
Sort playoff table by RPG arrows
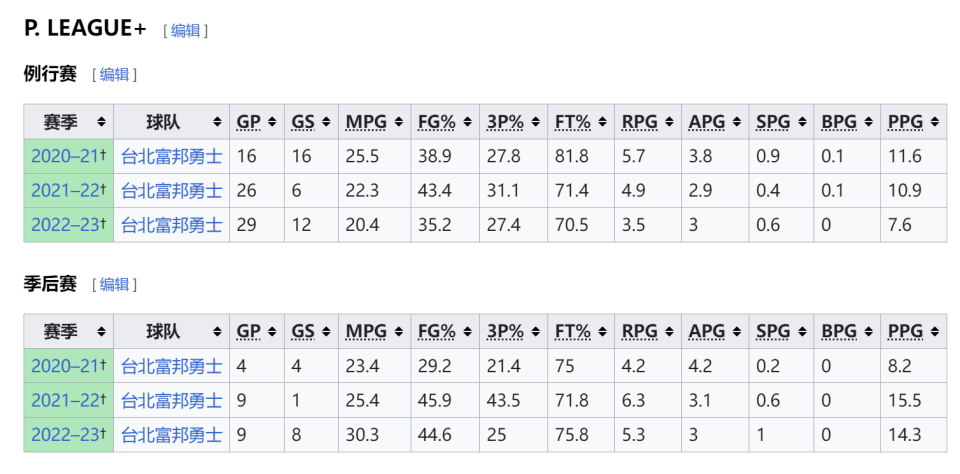click(x=667, y=332)
